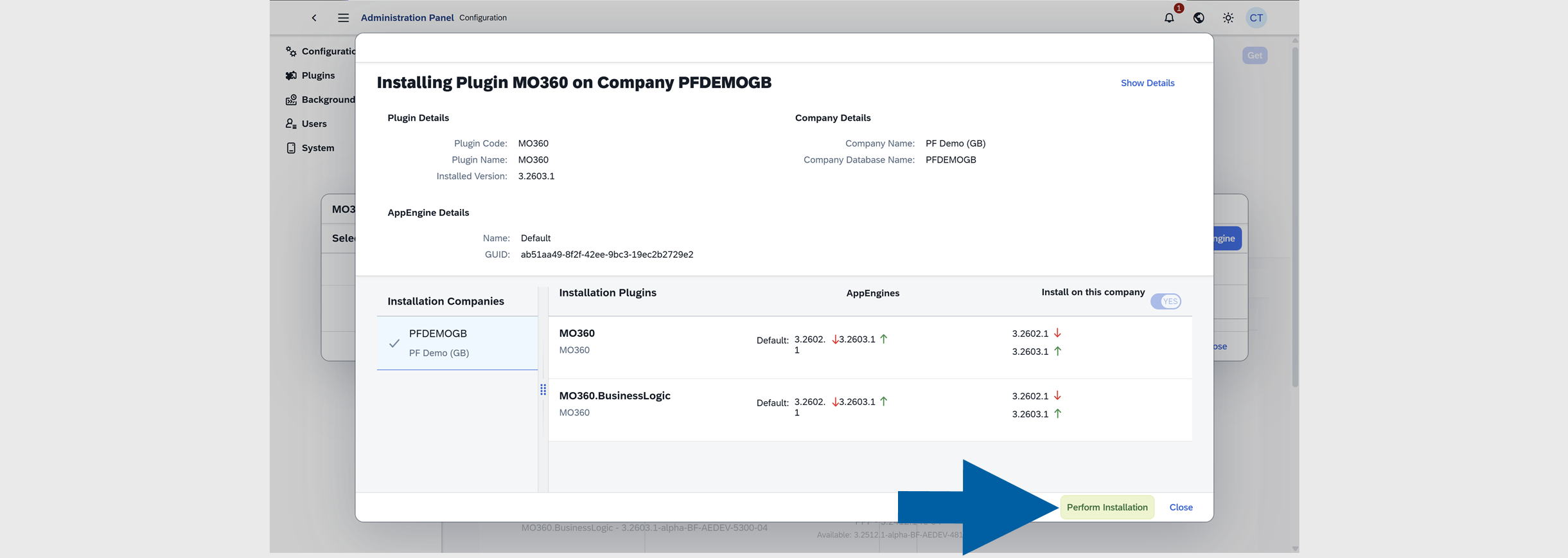The height and width of the screenshot is (558, 1568).
Task: Click the Close button in dialog
Action: click(1181, 507)
